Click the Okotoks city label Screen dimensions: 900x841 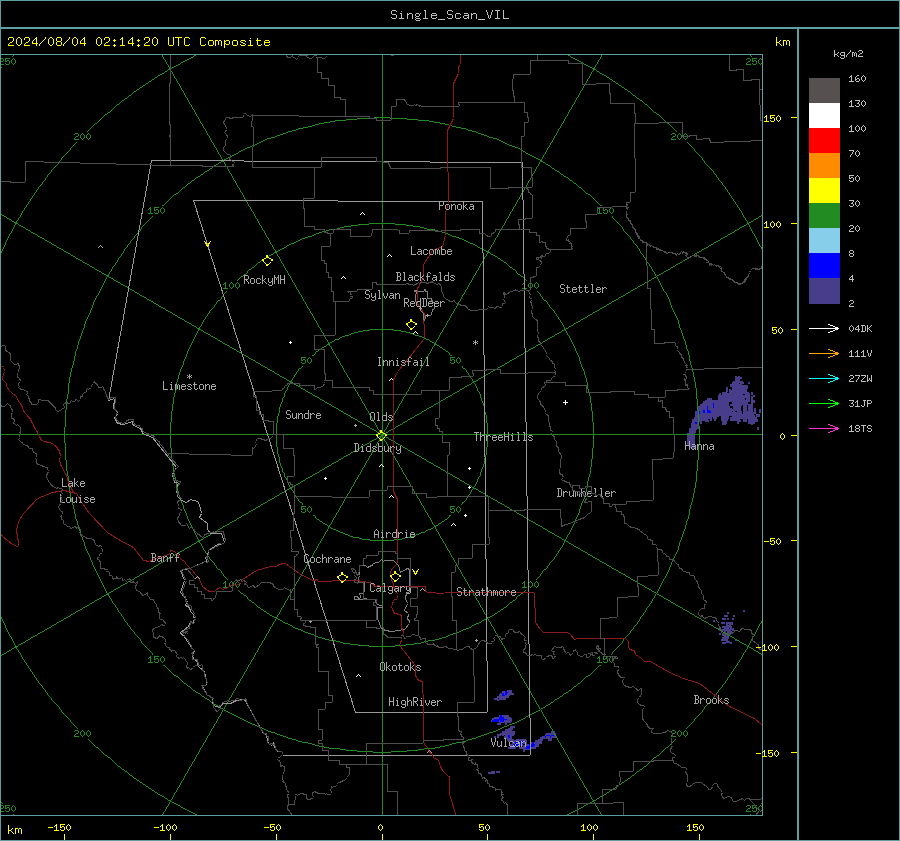(x=400, y=667)
